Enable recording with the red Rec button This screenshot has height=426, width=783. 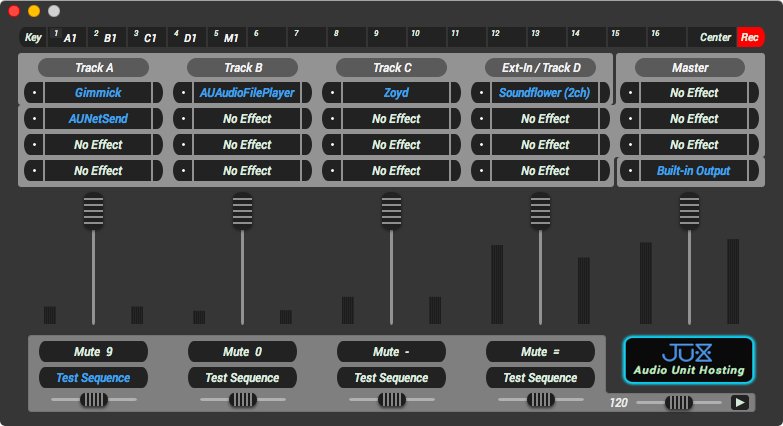pyautogui.click(x=750, y=37)
